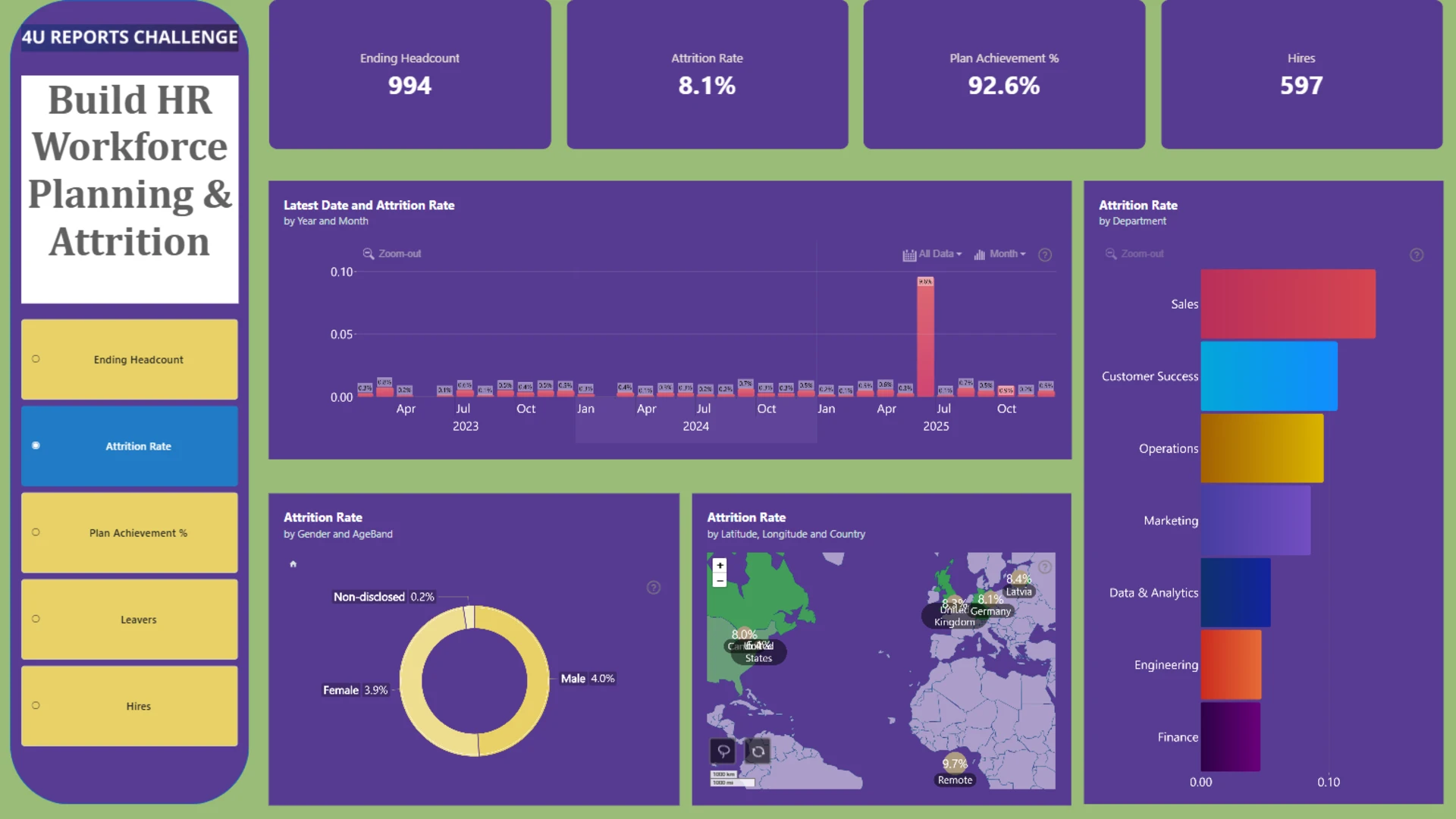Click the 2024 year label on timeline axis
Viewport: 1456px width, 819px height.
click(695, 426)
